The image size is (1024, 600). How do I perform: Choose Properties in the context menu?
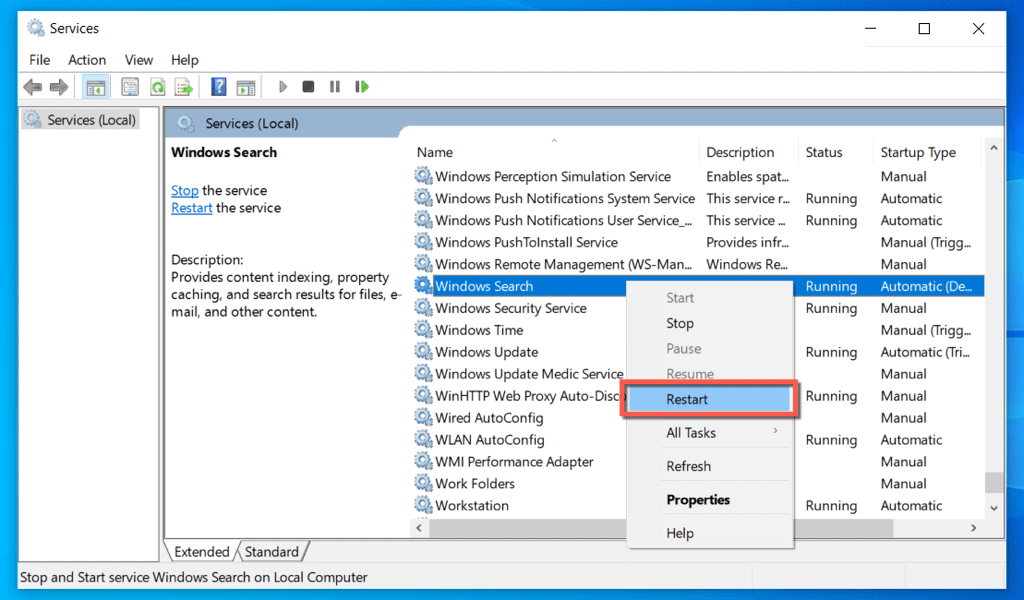click(710, 499)
